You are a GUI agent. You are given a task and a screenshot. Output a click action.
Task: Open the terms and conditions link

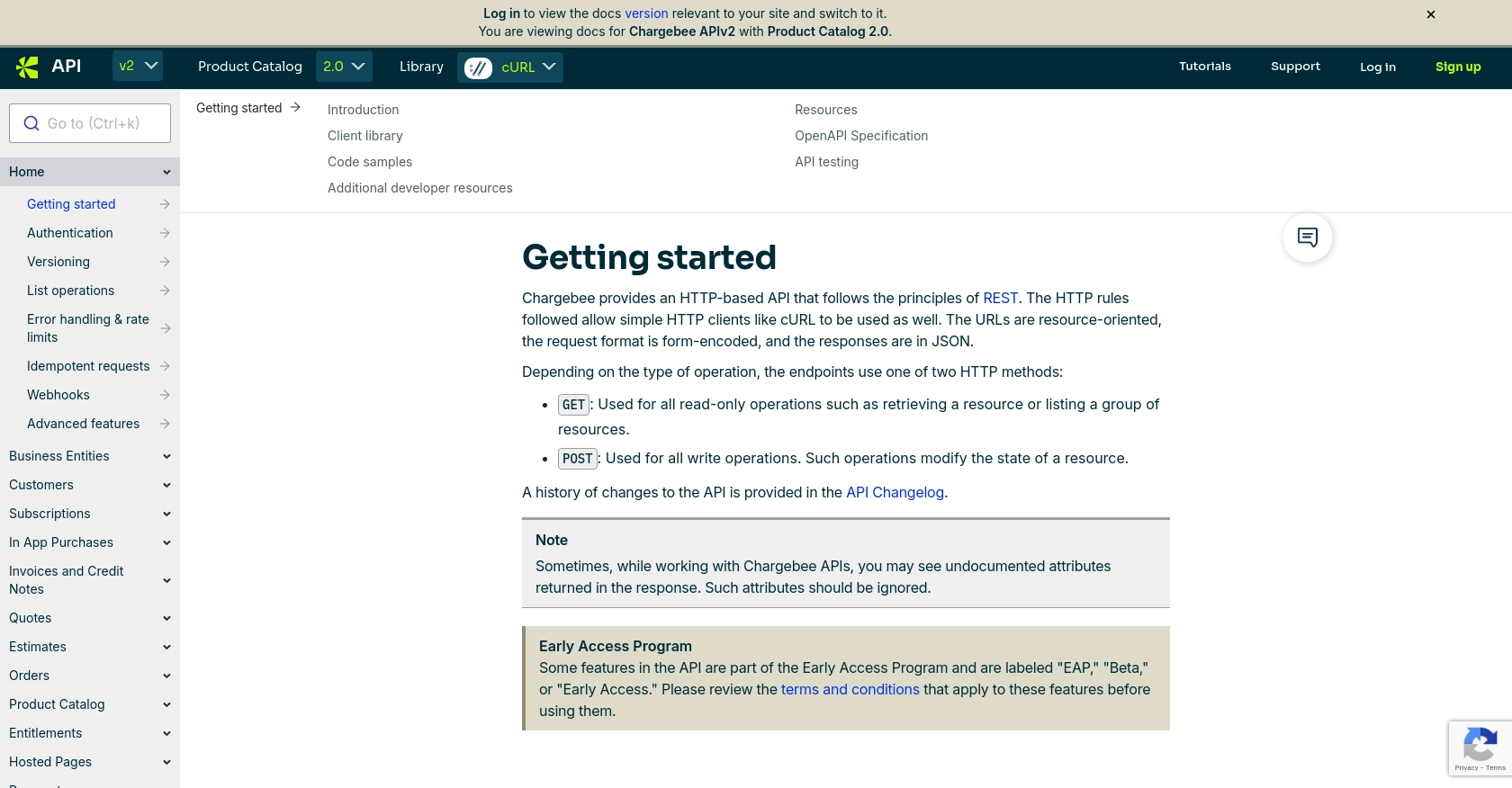[850, 689]
